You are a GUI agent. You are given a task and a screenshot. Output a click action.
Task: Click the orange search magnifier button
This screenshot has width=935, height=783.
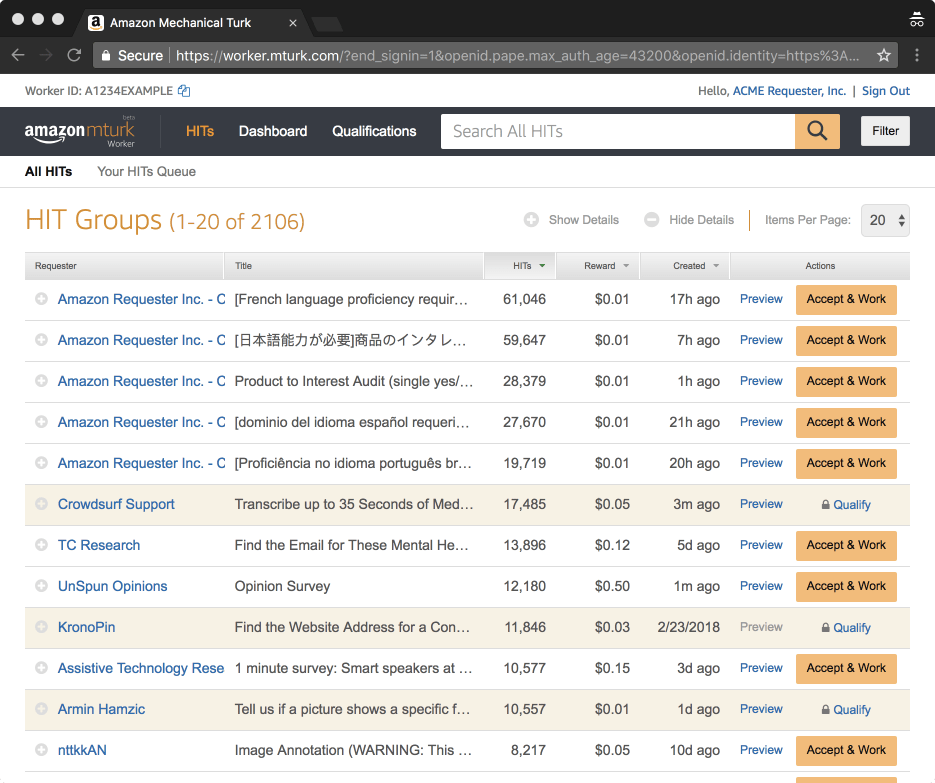[x=817, y=131]
